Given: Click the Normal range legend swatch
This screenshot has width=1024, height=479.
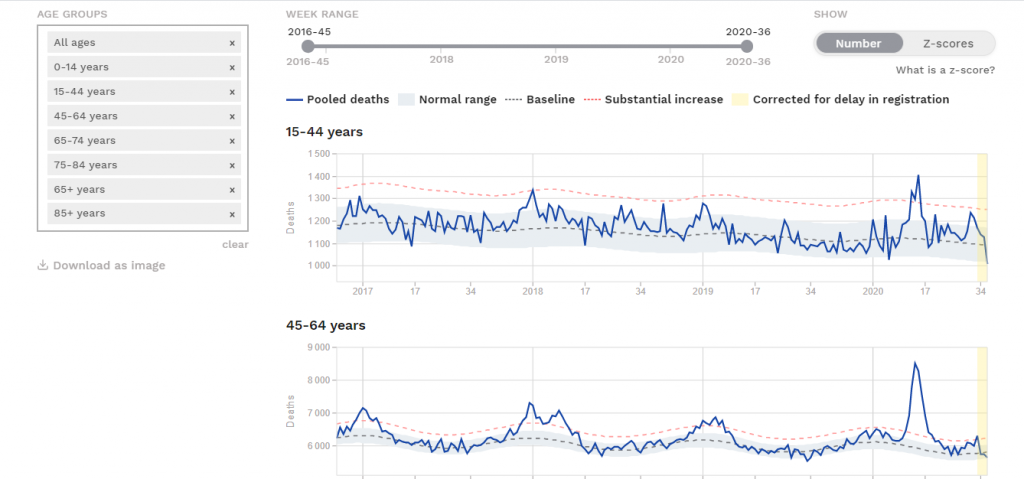Looking at the screenshot, I should coord(406,100).
